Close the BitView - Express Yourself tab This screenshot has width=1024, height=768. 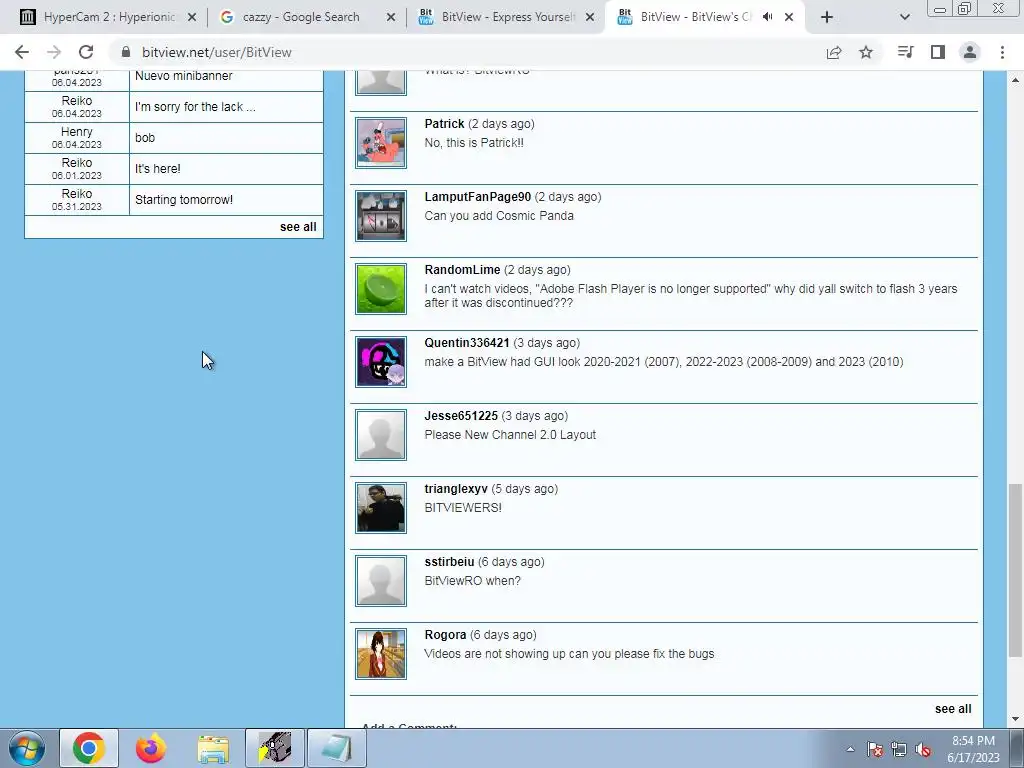[590, 17]
